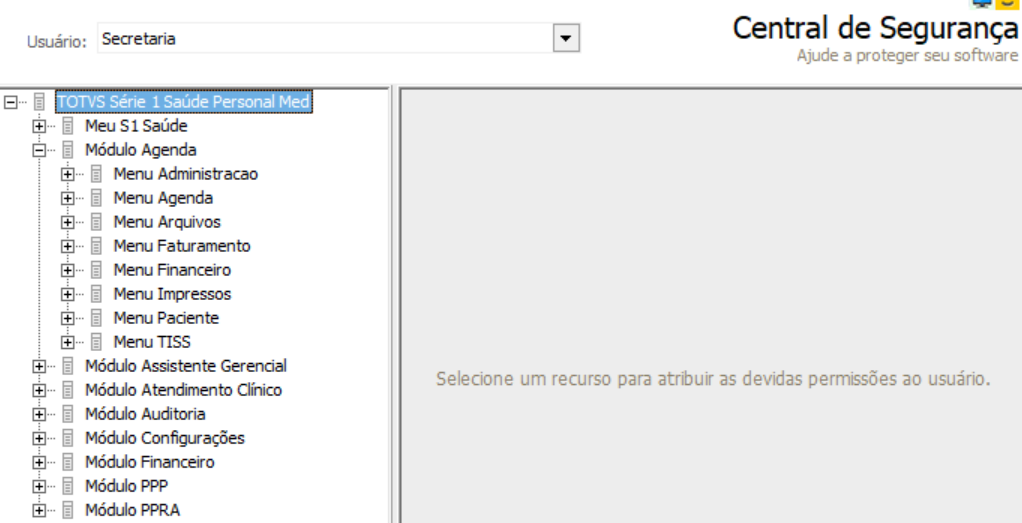1022x523 pixels.
Task: Select the Módulo Financeiro tree item
Action: [150, 462]
